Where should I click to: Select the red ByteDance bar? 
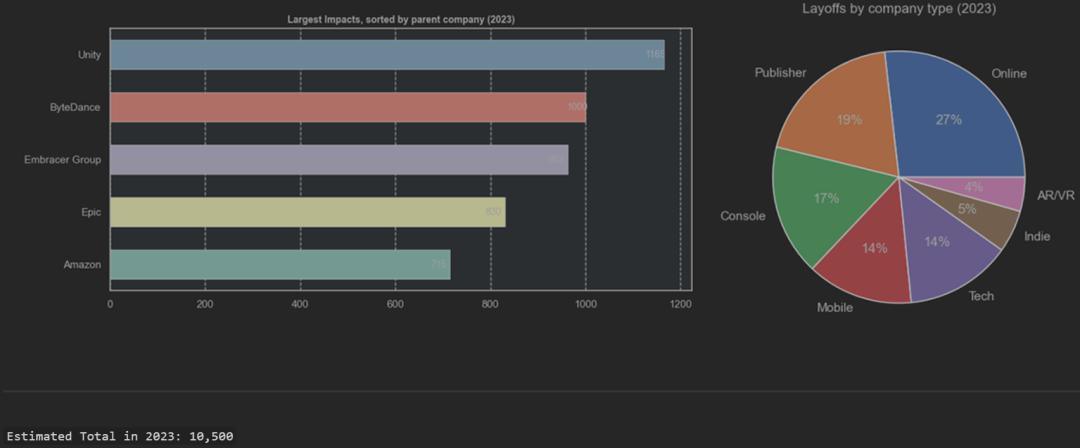(x=348, y=107)
